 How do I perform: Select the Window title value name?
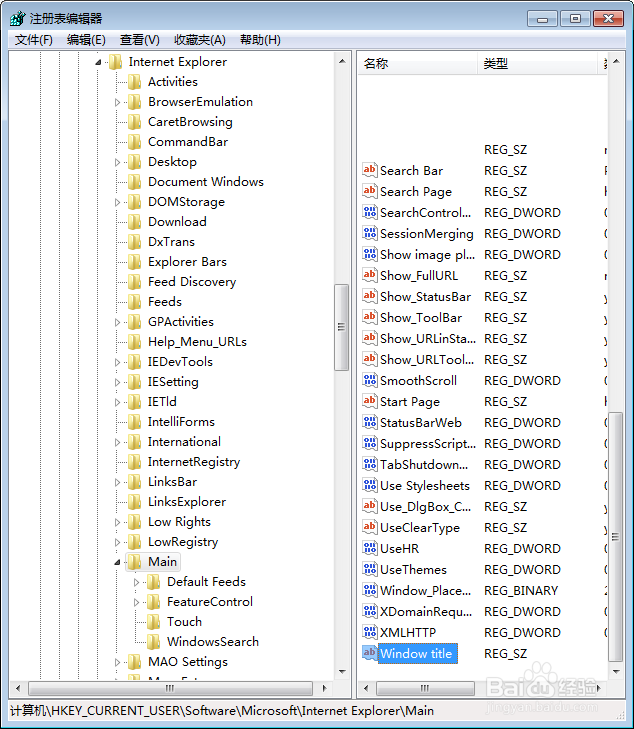(x=416, y=654)
